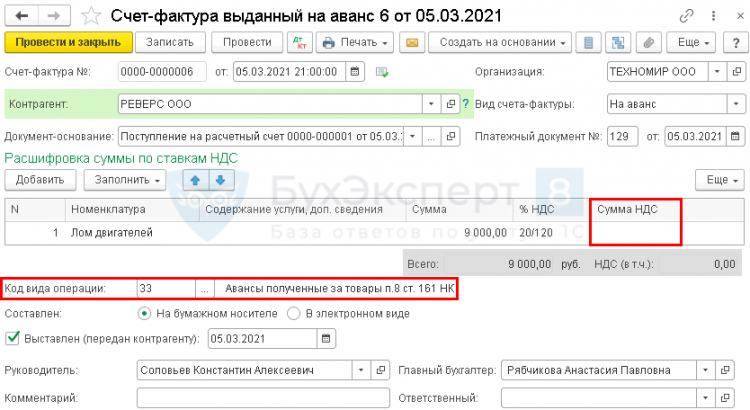The image size is (750, 410).
Task: Show Дт/Кт postings of the document
Action: 300,43
